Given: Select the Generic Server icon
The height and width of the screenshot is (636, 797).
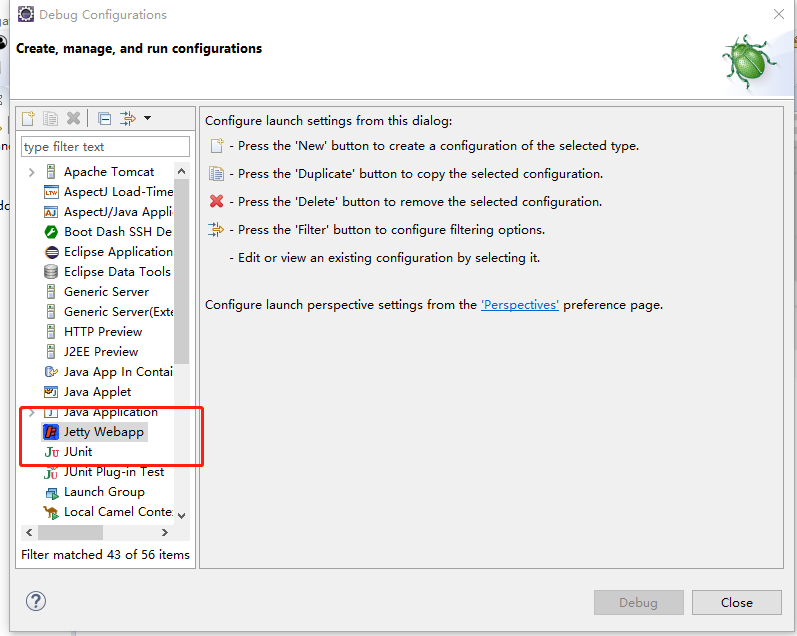Looking at the screenshot, I should (51, 292).
